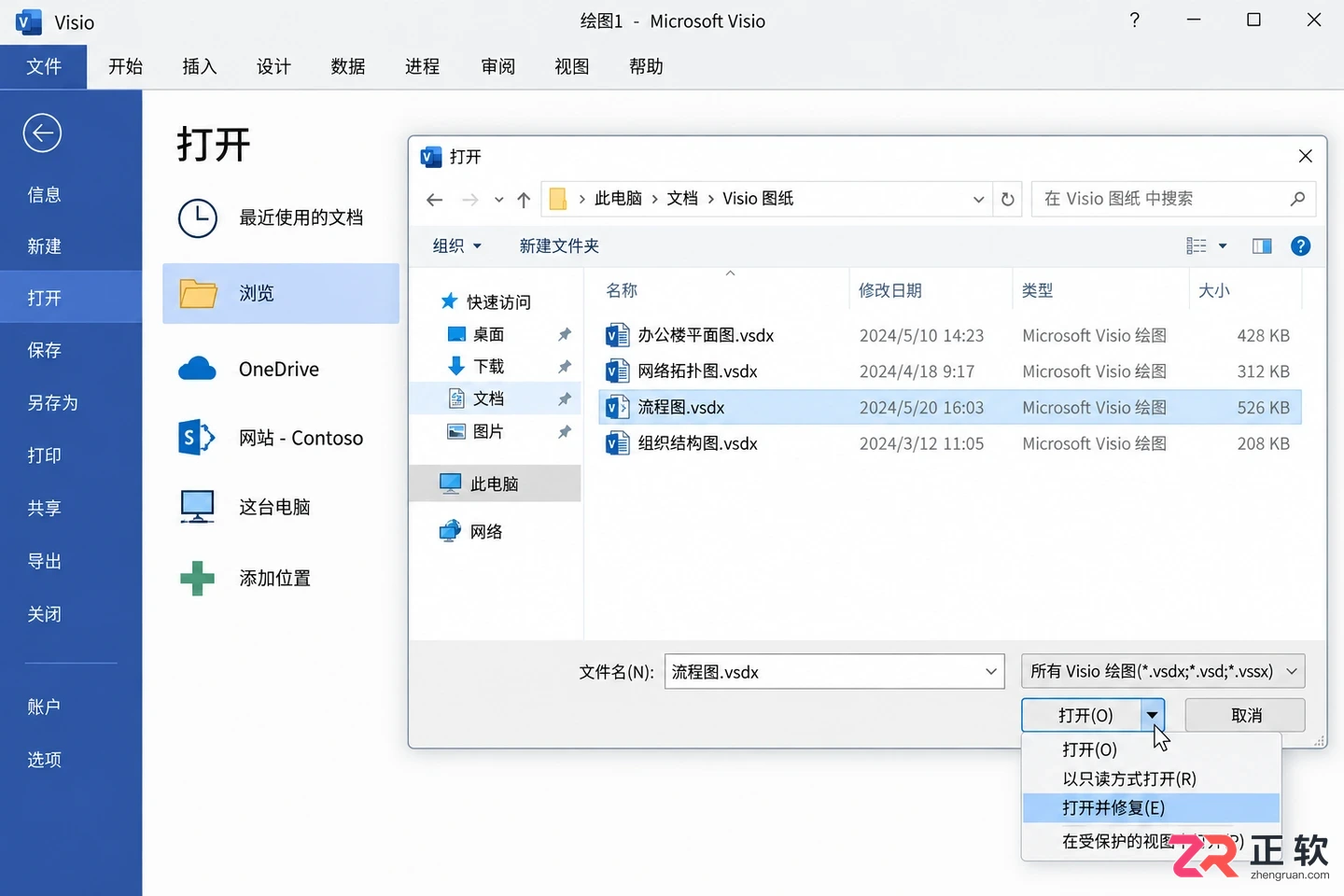Go up one folder level arrow
The image size is (1344, 896).
[524, 199]
